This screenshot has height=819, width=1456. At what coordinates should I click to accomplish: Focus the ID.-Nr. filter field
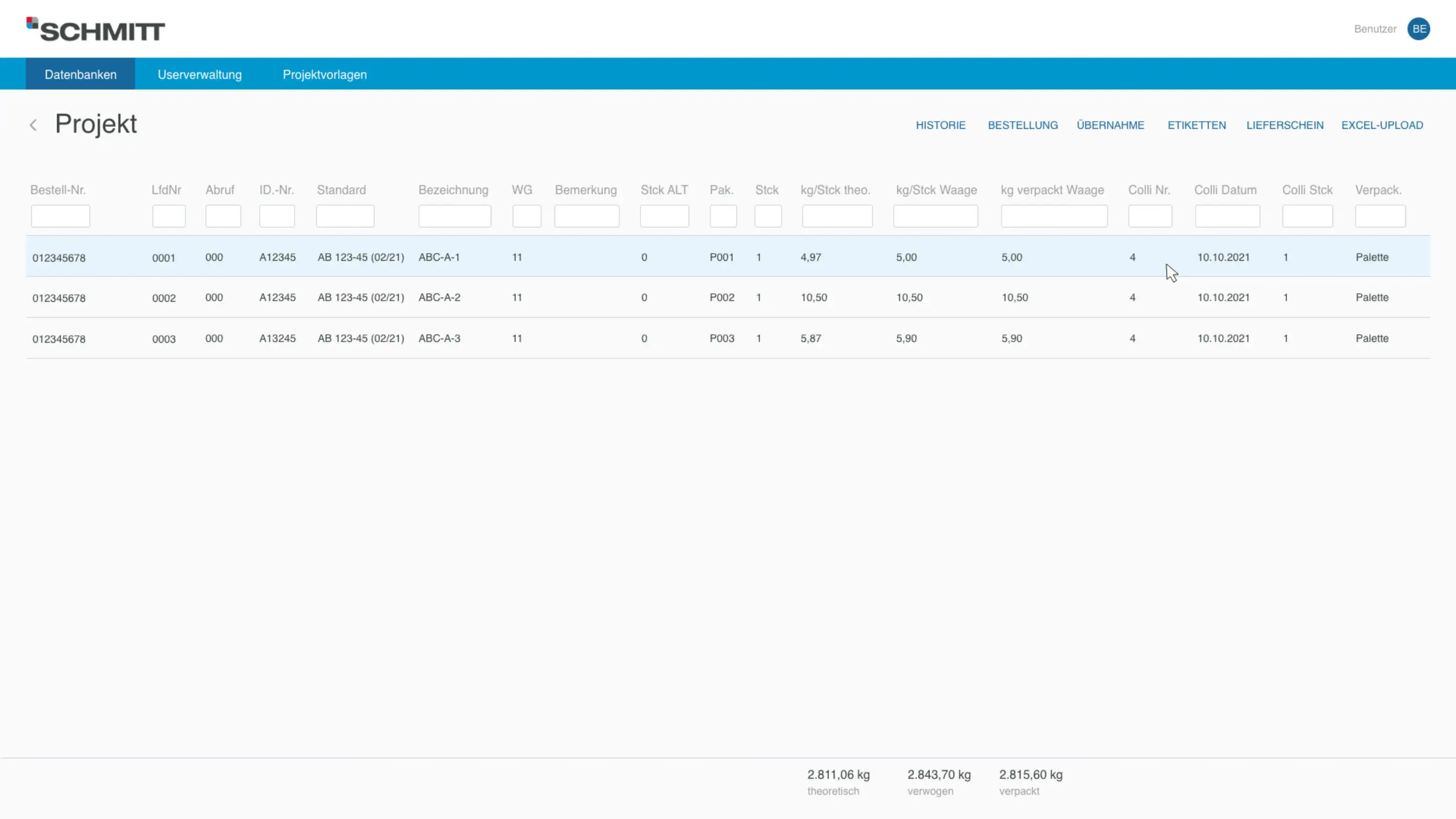click(x=277, y=216)
